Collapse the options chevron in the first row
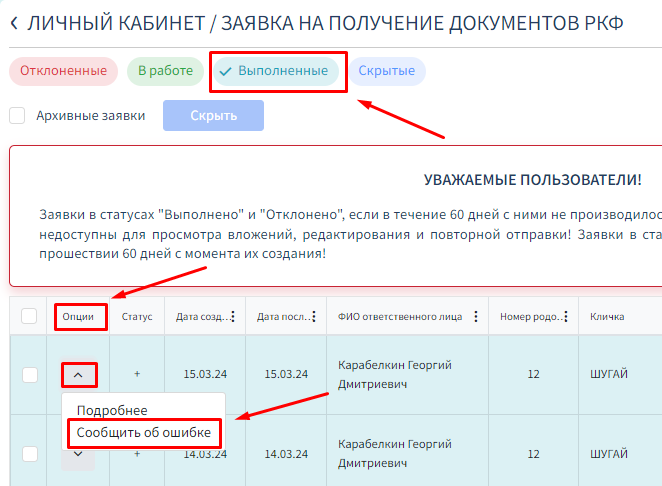 point(78,375)
